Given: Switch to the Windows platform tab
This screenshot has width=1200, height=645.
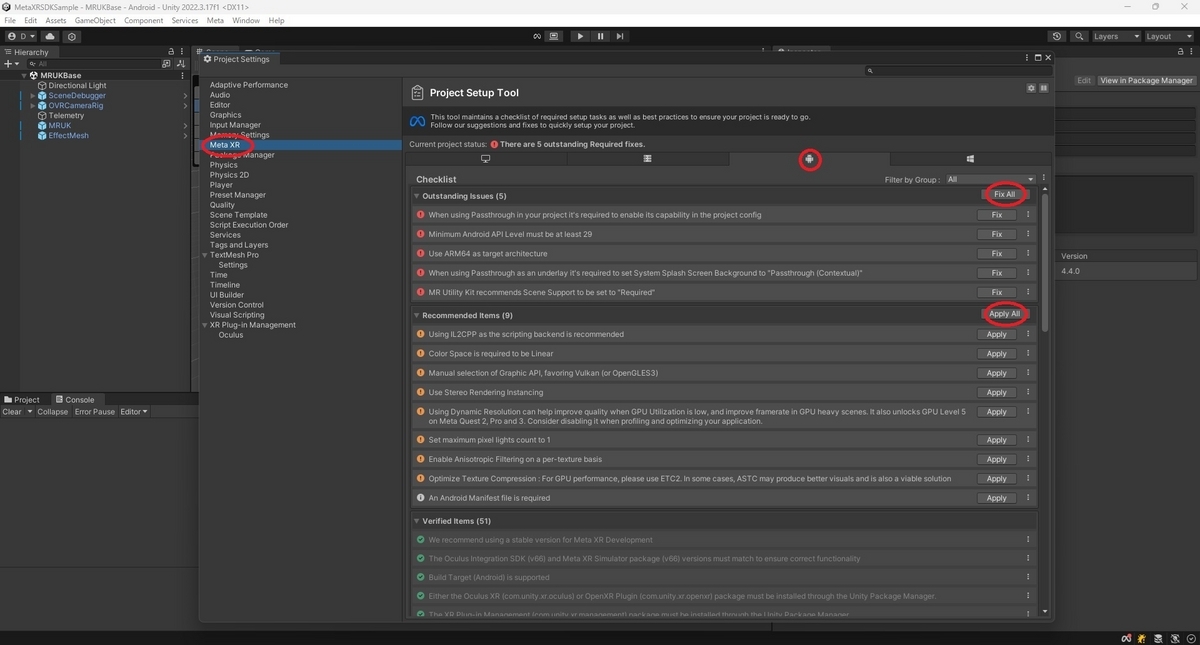Looking at the screenshot, I should point(970,159).
